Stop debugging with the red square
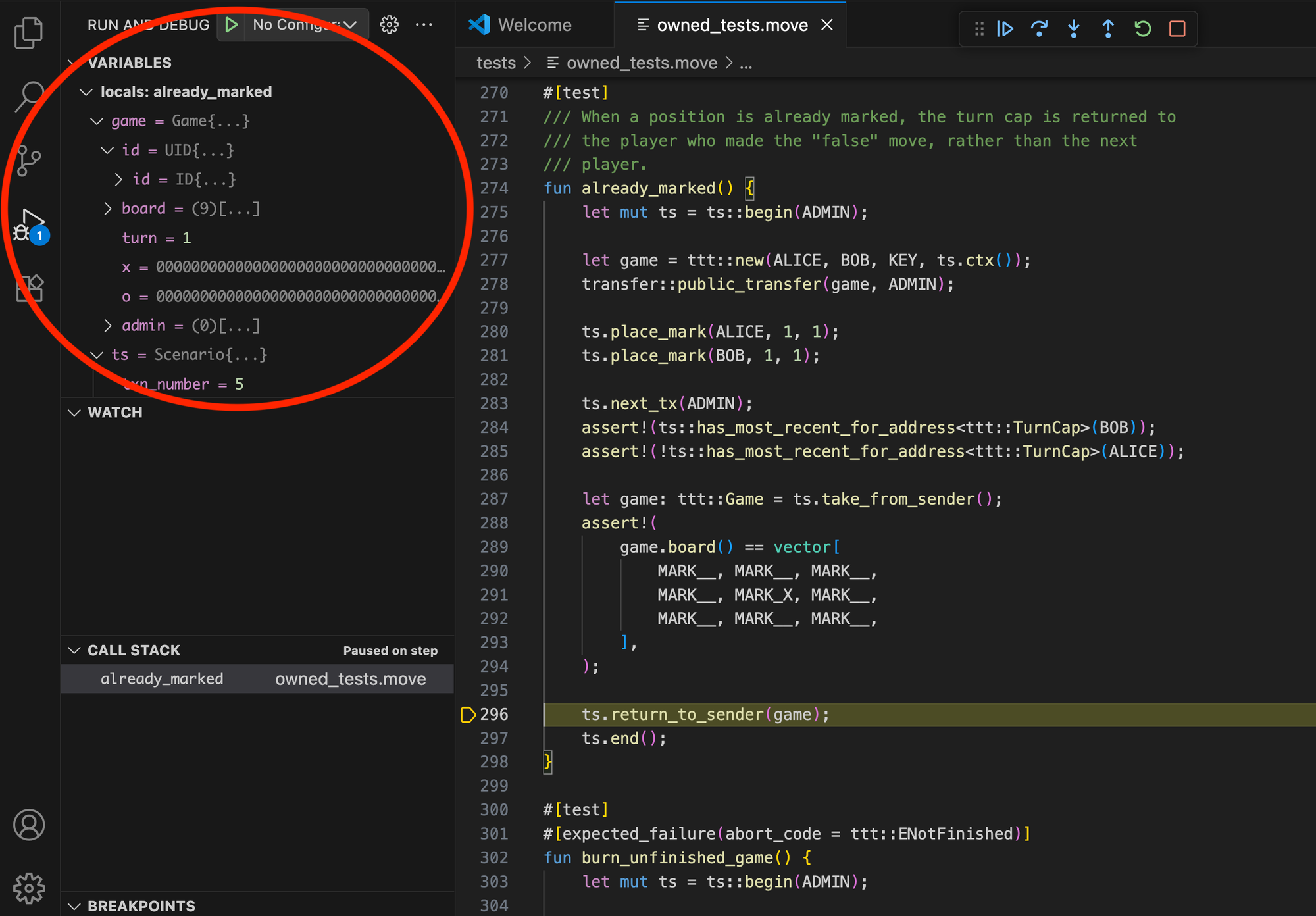The height and width of the screenshot is (916, 1316). pos(1177,28)
